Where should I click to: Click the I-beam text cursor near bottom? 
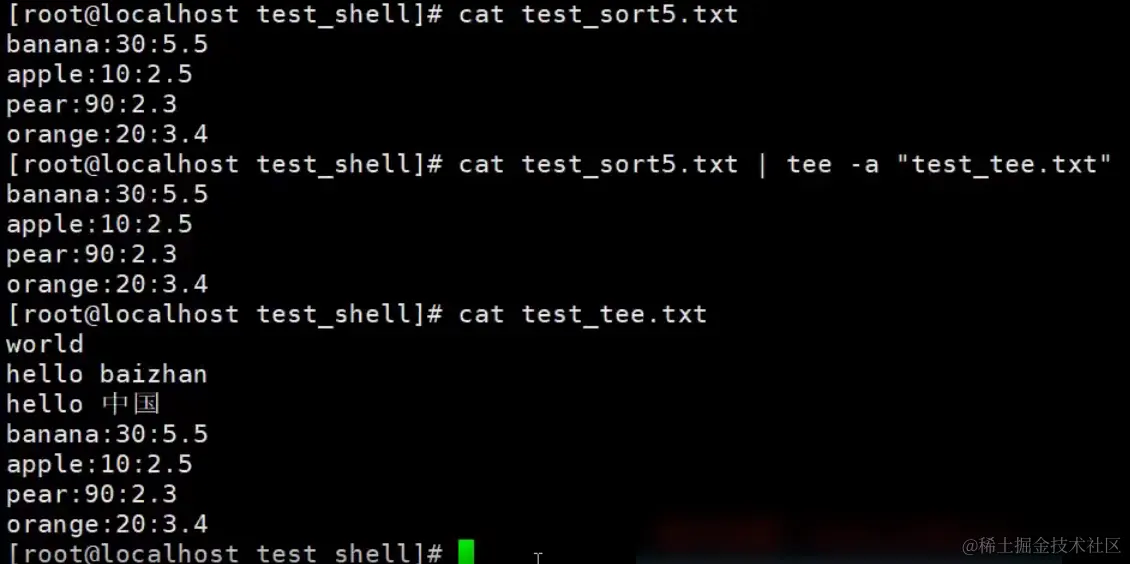click(538, 558)
